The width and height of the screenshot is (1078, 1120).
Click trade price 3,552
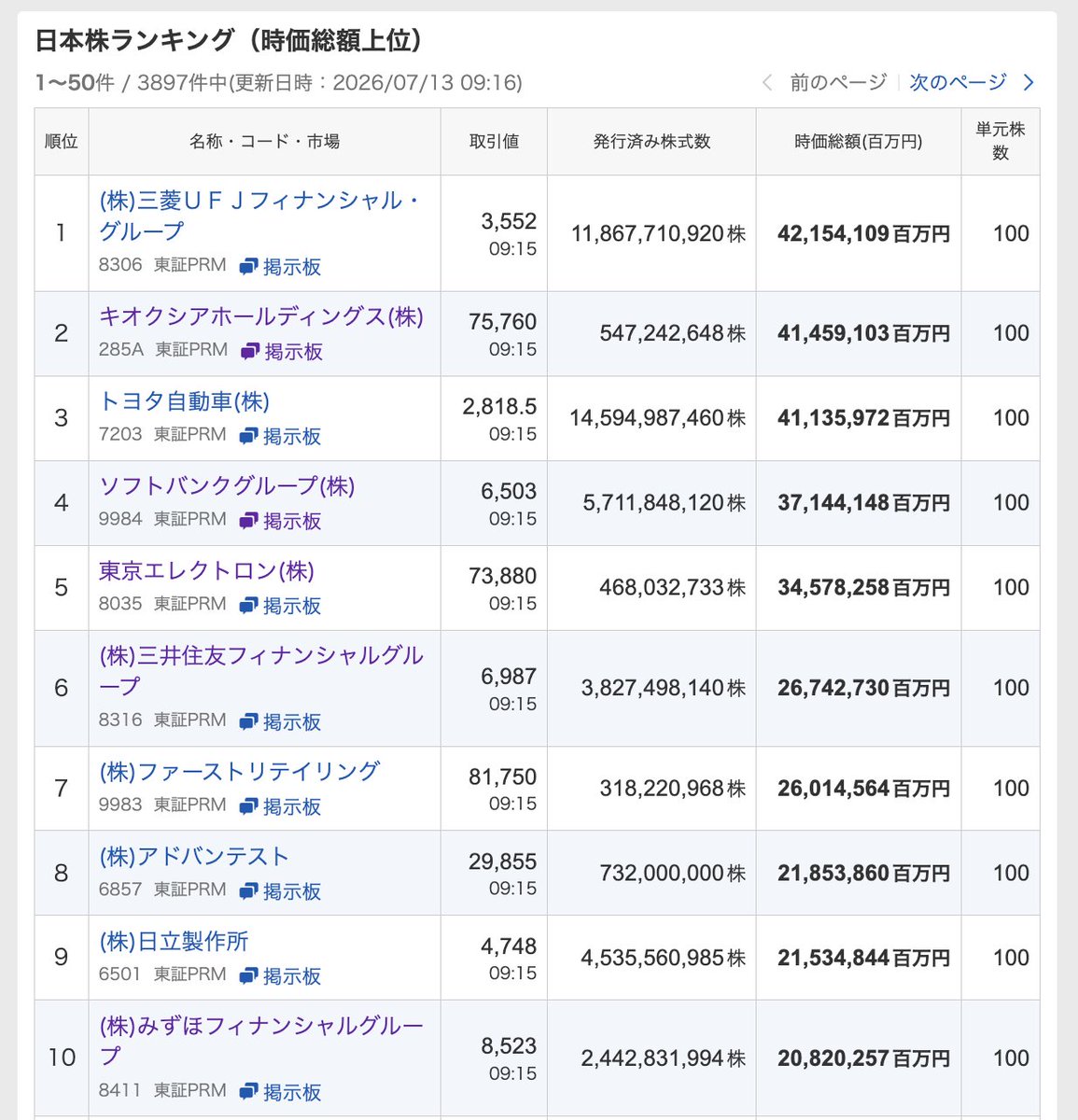[x=509, y=221]
